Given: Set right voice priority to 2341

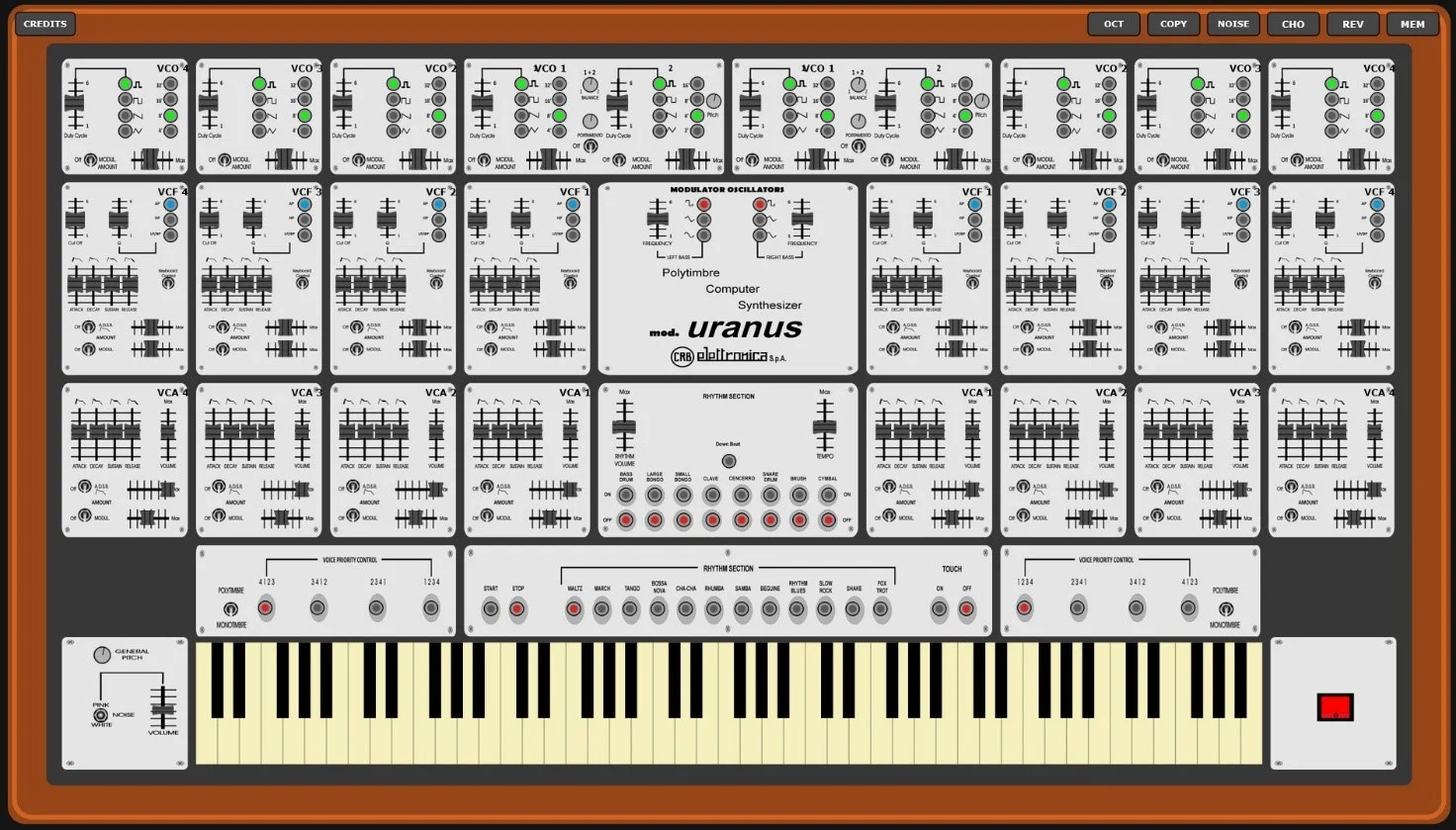Looking at the screenshot, I should coord(1077,608).
